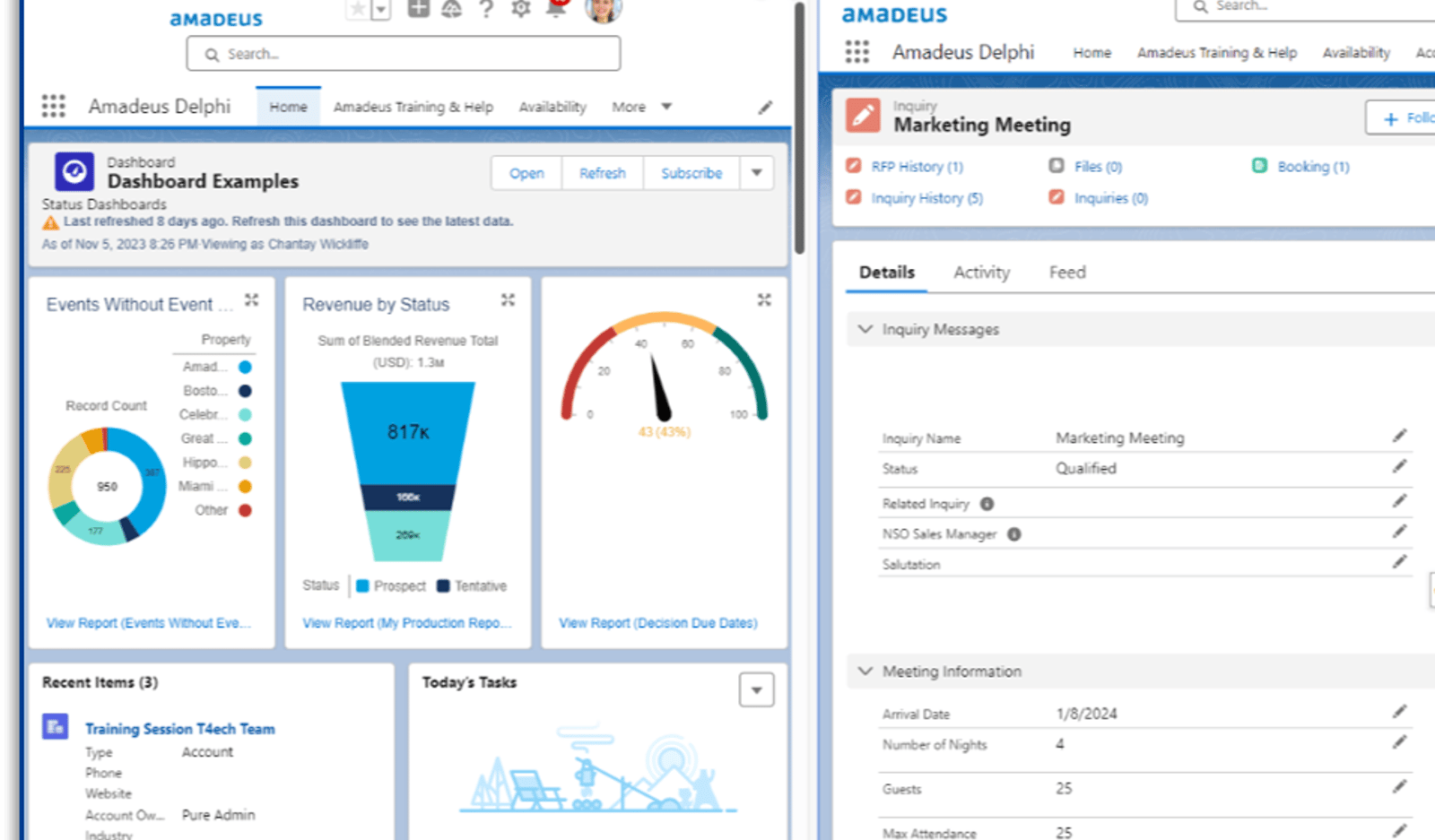
Task: Click the Dashboard Examples dashboard icon
Action: tap(74, 171)
